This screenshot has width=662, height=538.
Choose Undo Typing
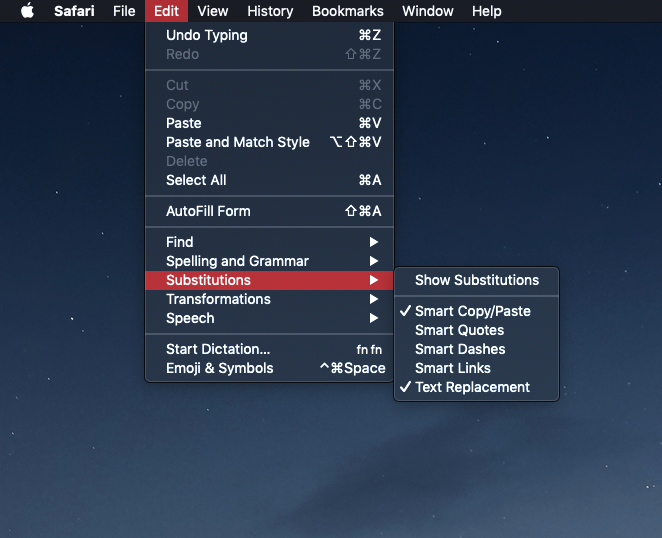pyautogui.click(x=269, y=35)
